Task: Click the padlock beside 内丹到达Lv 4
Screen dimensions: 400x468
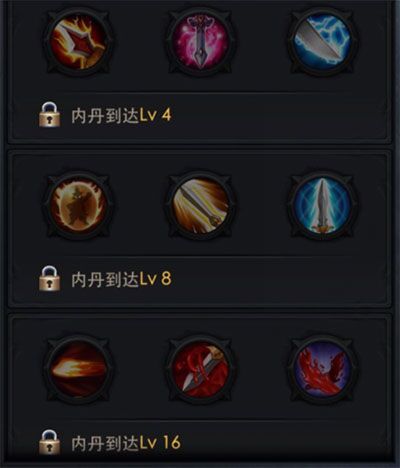Action: 50,115
